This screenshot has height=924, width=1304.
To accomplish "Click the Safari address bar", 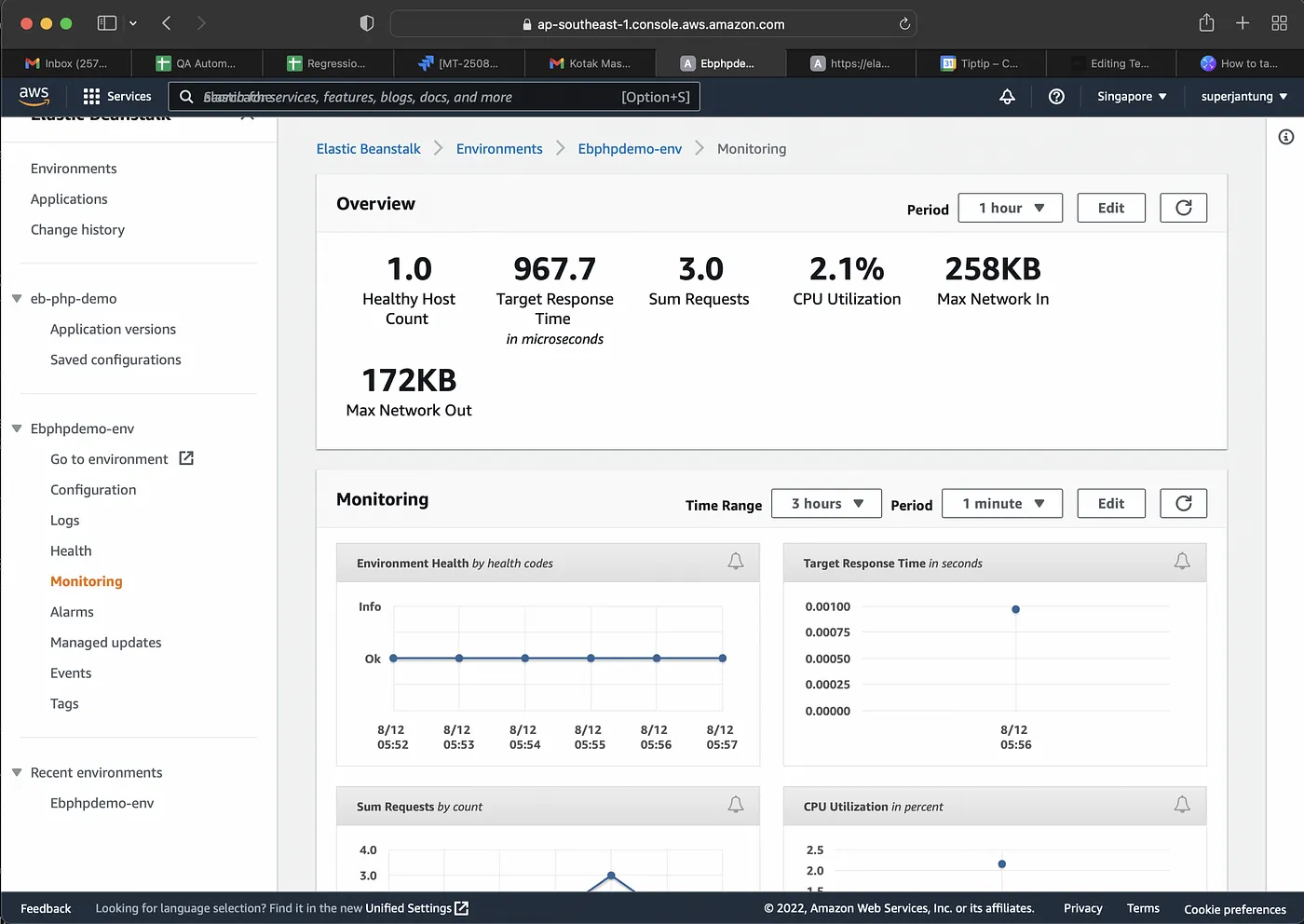I will [x=653, y=24].
